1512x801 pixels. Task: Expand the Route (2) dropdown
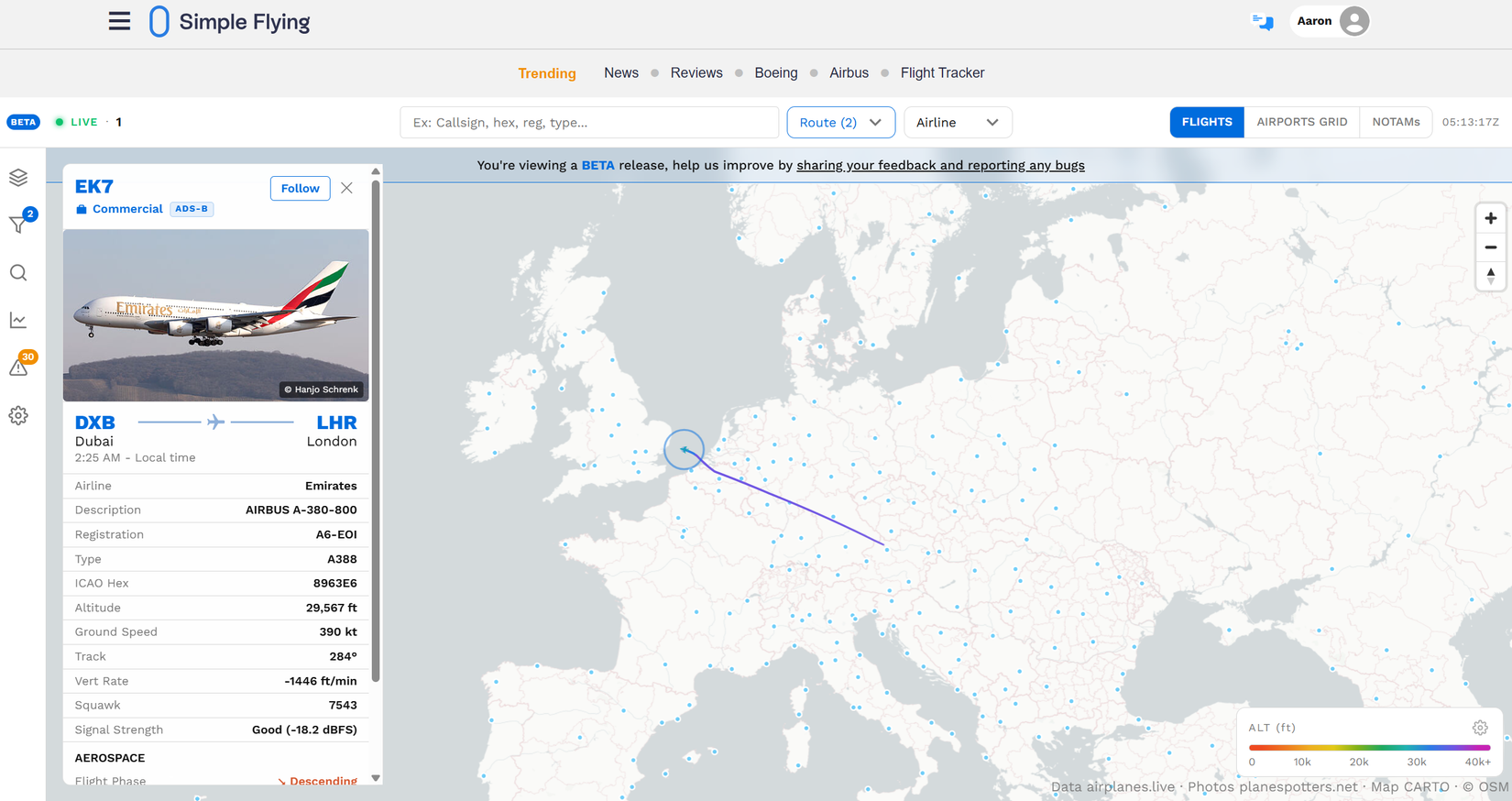coord(840,122)
